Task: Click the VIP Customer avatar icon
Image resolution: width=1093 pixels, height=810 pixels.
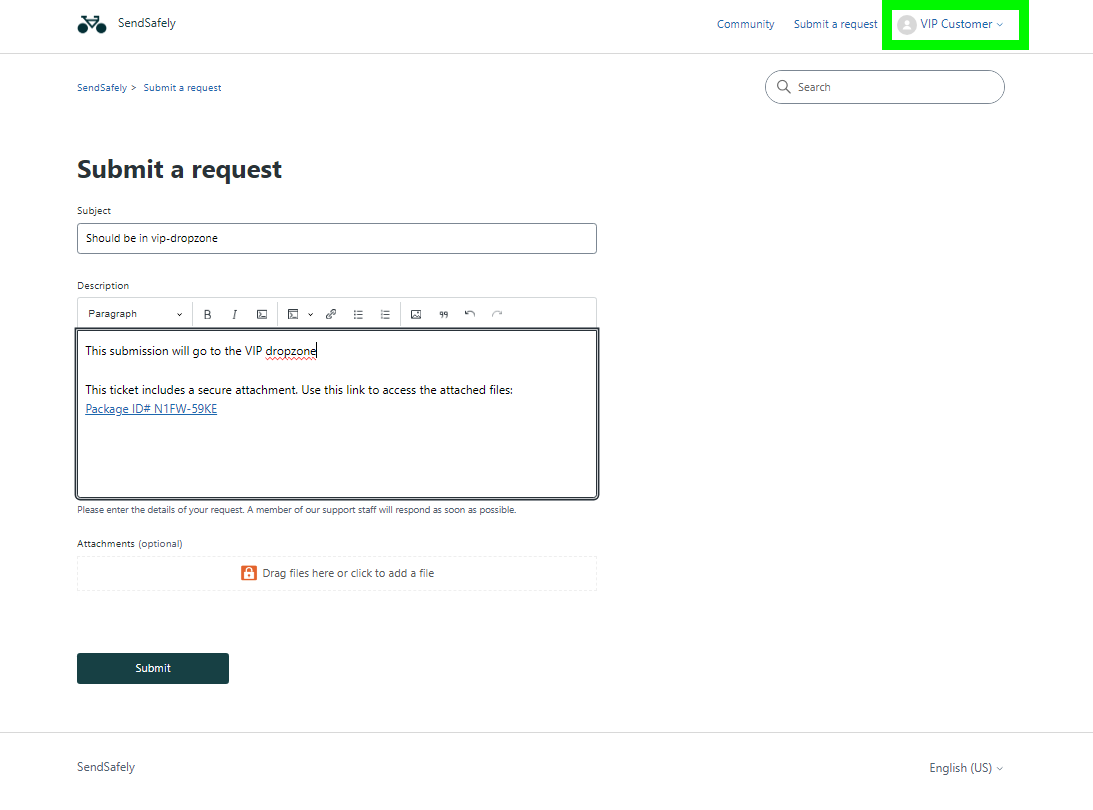Action: point(906,24)
